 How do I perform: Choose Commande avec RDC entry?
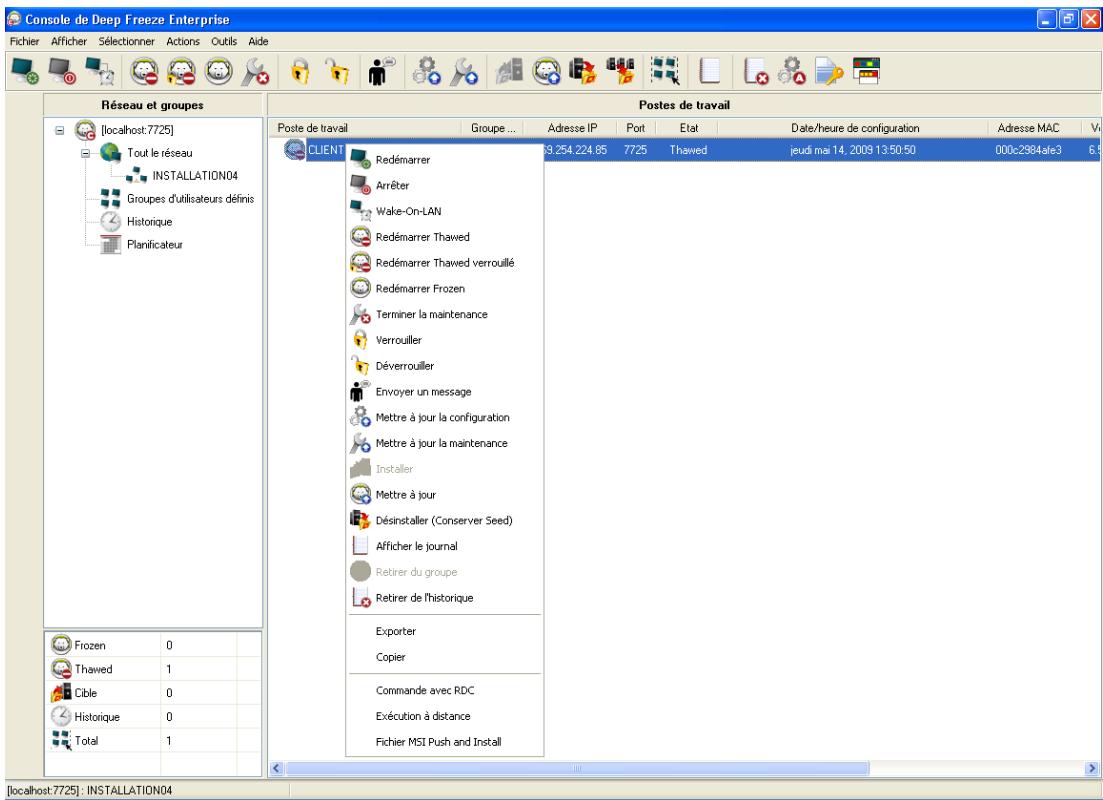coord(445,690)
